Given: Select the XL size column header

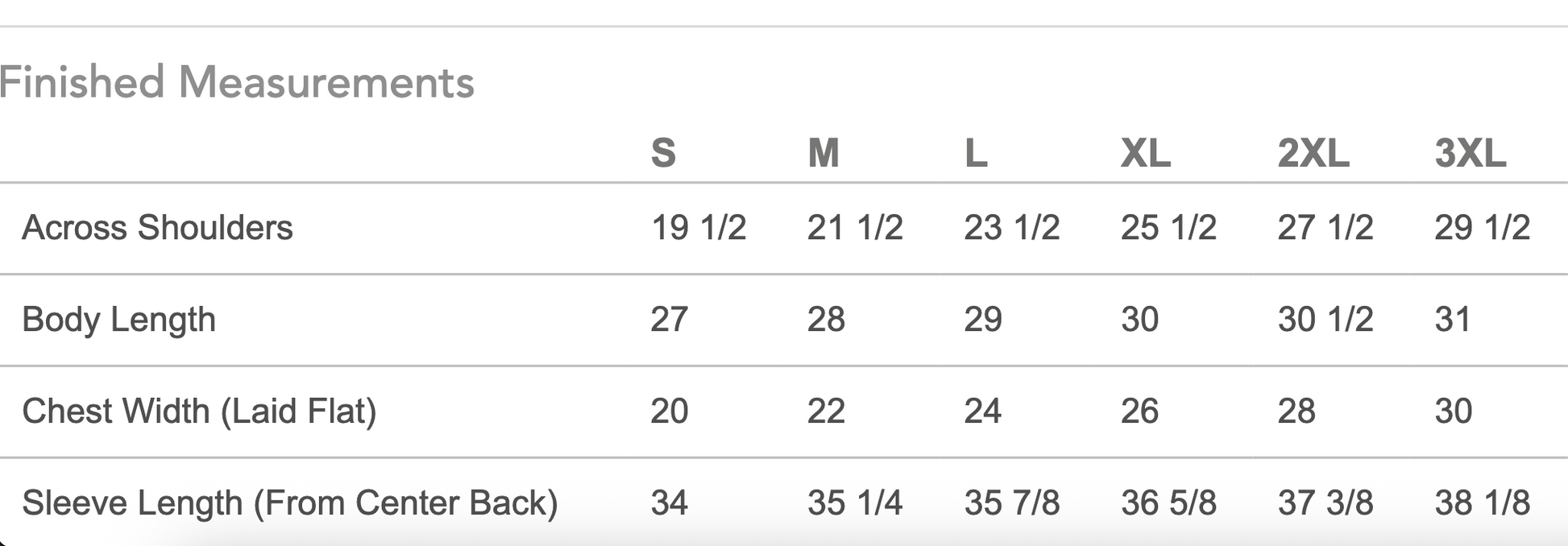Looking at the screenshot, I should click(1146, 153).
